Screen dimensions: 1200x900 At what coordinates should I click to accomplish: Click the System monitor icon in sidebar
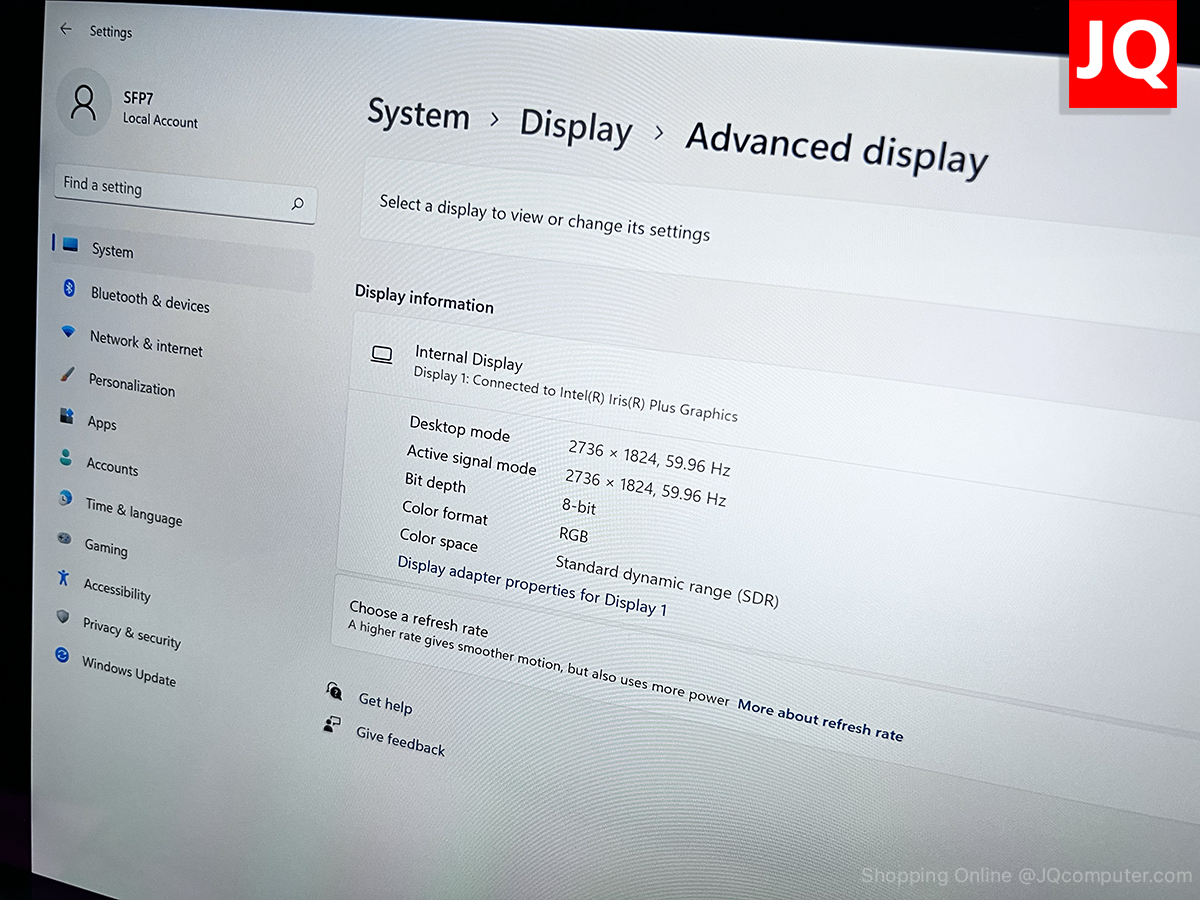pyautogui.click(x=70, y=244)
